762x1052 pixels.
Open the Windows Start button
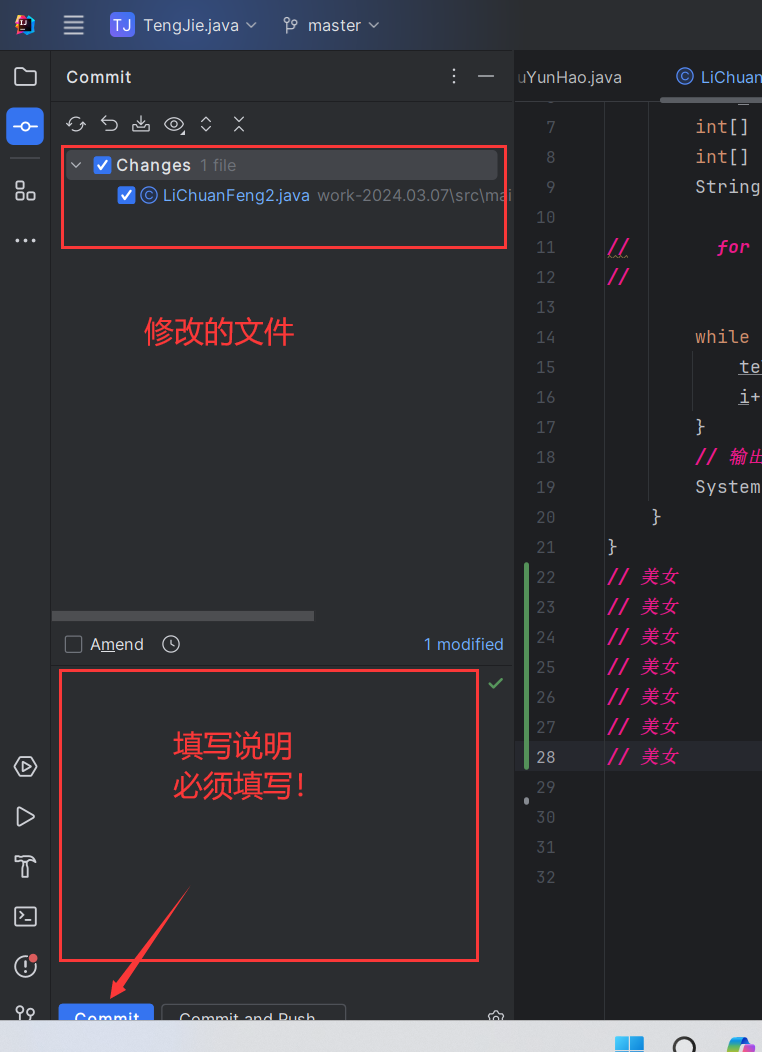(629, 1044)
